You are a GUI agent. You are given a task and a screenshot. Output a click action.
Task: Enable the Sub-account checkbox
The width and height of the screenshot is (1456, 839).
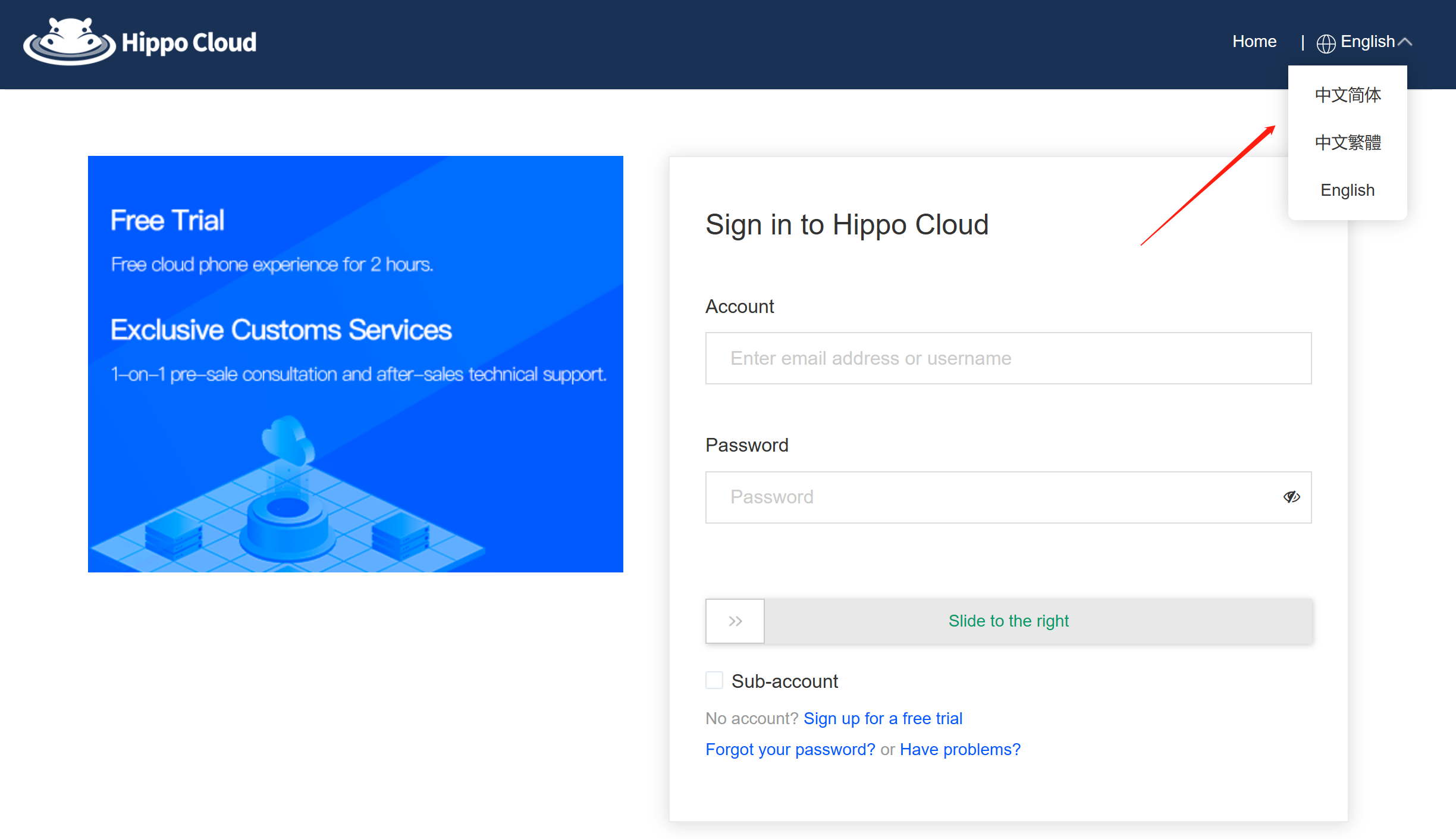(714, 680)
